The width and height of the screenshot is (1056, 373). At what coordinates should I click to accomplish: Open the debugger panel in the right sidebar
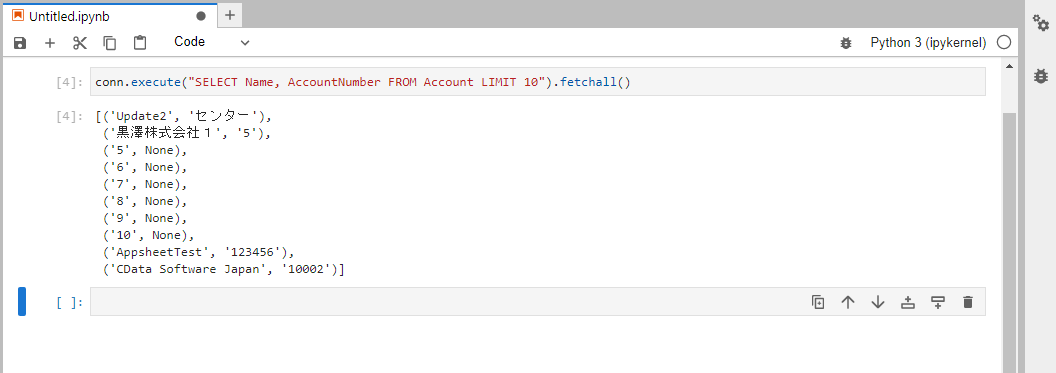(1041, 76)
